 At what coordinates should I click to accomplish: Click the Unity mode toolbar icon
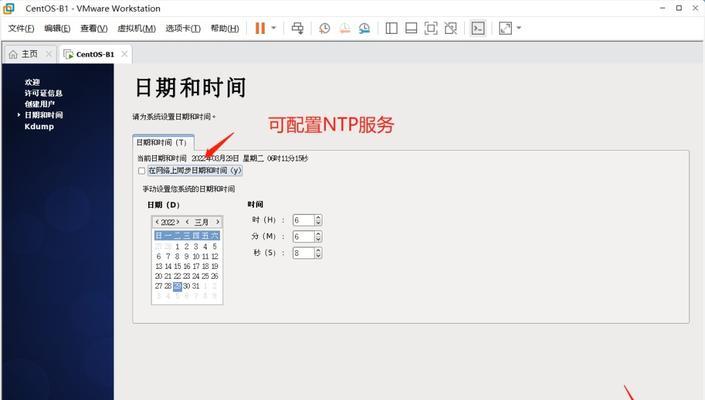[x=451, y=28]
